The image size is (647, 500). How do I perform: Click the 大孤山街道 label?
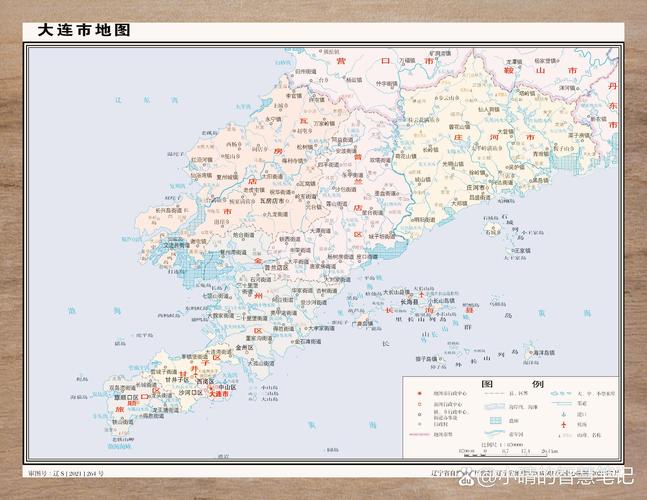point(261,363)
